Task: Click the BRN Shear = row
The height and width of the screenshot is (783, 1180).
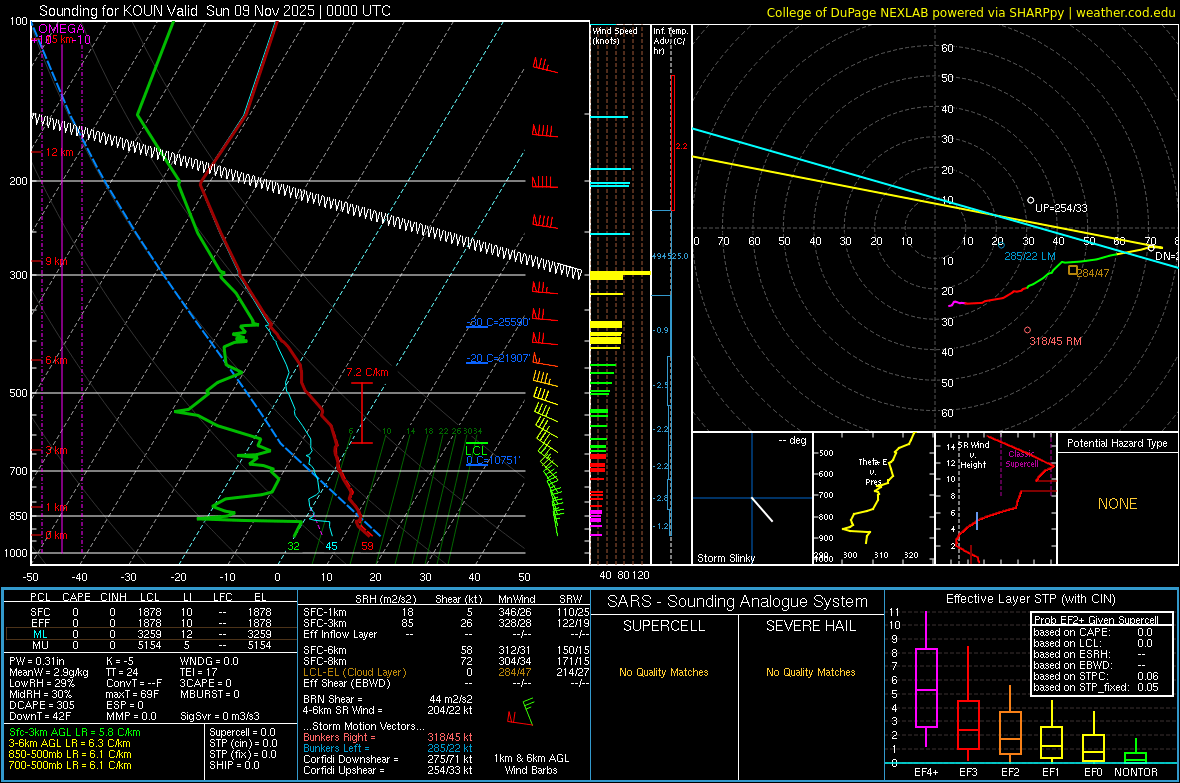Action: (x=388, y=699)
